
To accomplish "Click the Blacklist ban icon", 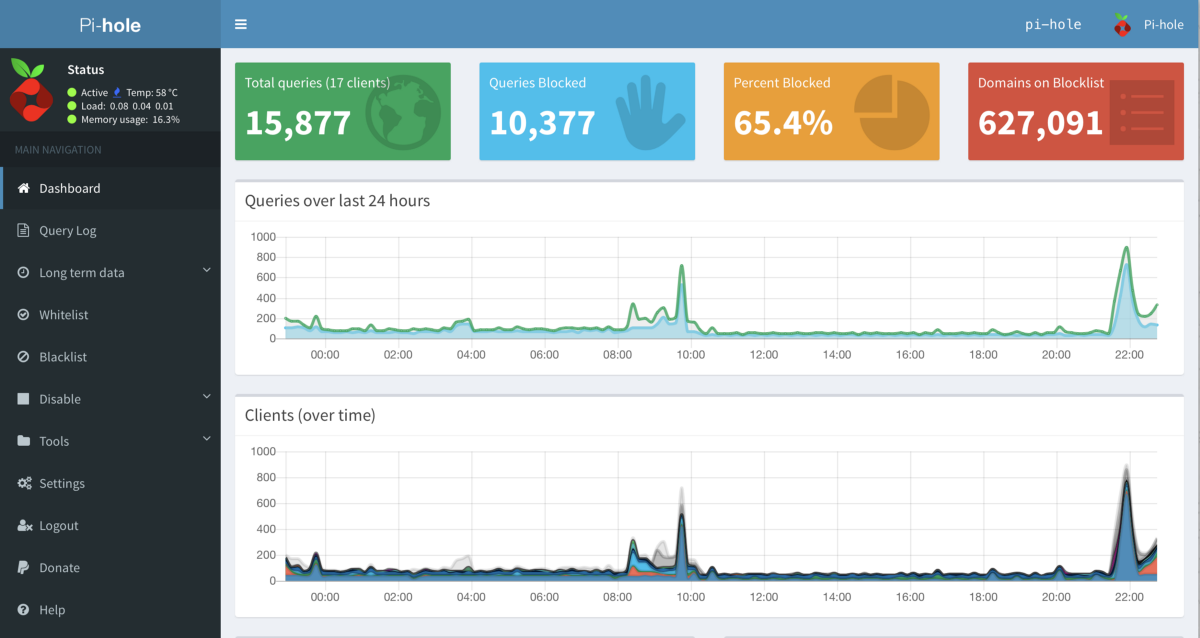I will click(24, 356).
